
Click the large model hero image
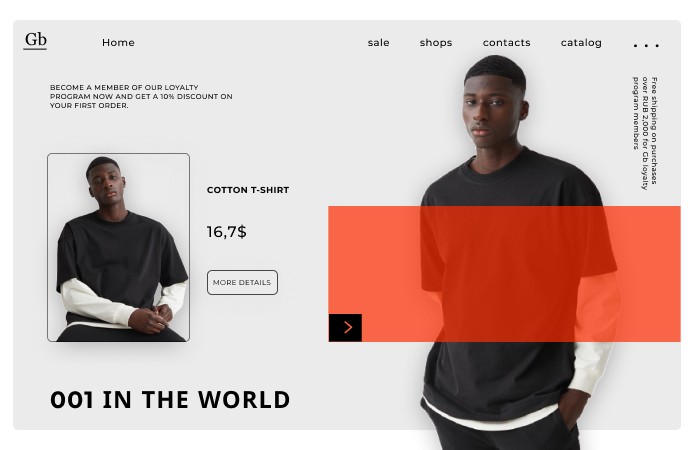518,252
